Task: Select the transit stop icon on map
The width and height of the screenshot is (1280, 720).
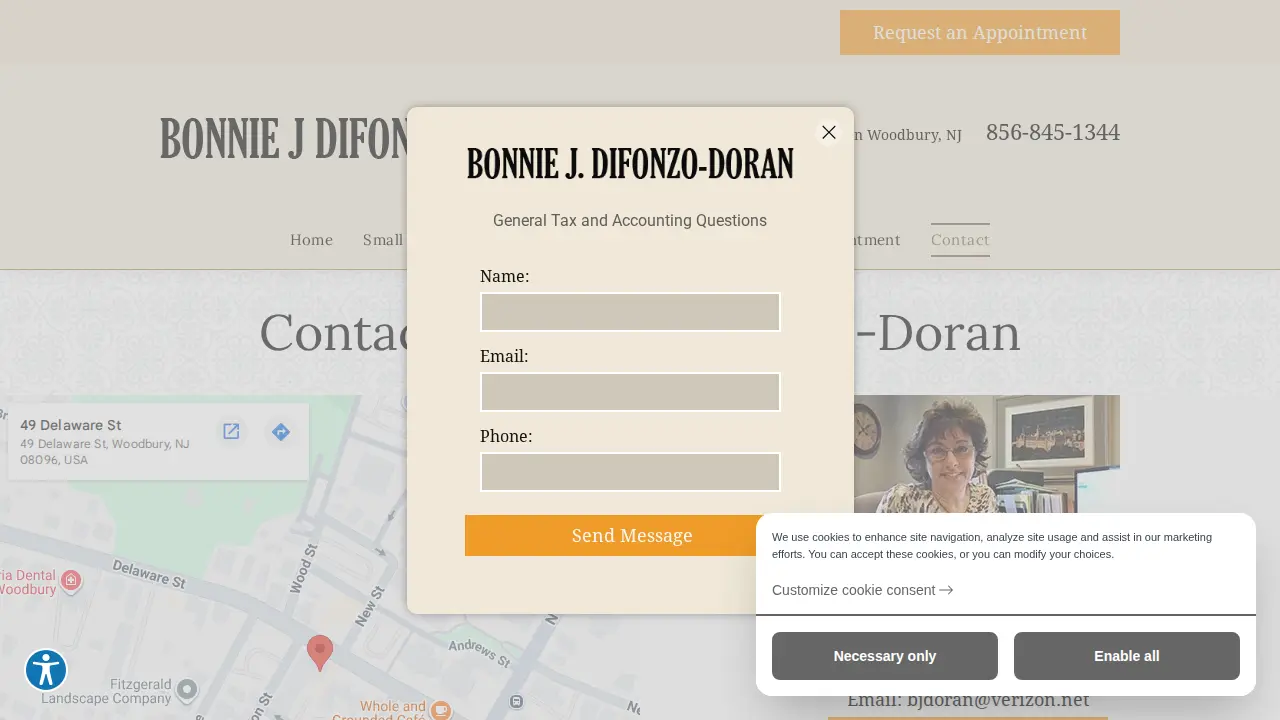Action: point(516,701)
